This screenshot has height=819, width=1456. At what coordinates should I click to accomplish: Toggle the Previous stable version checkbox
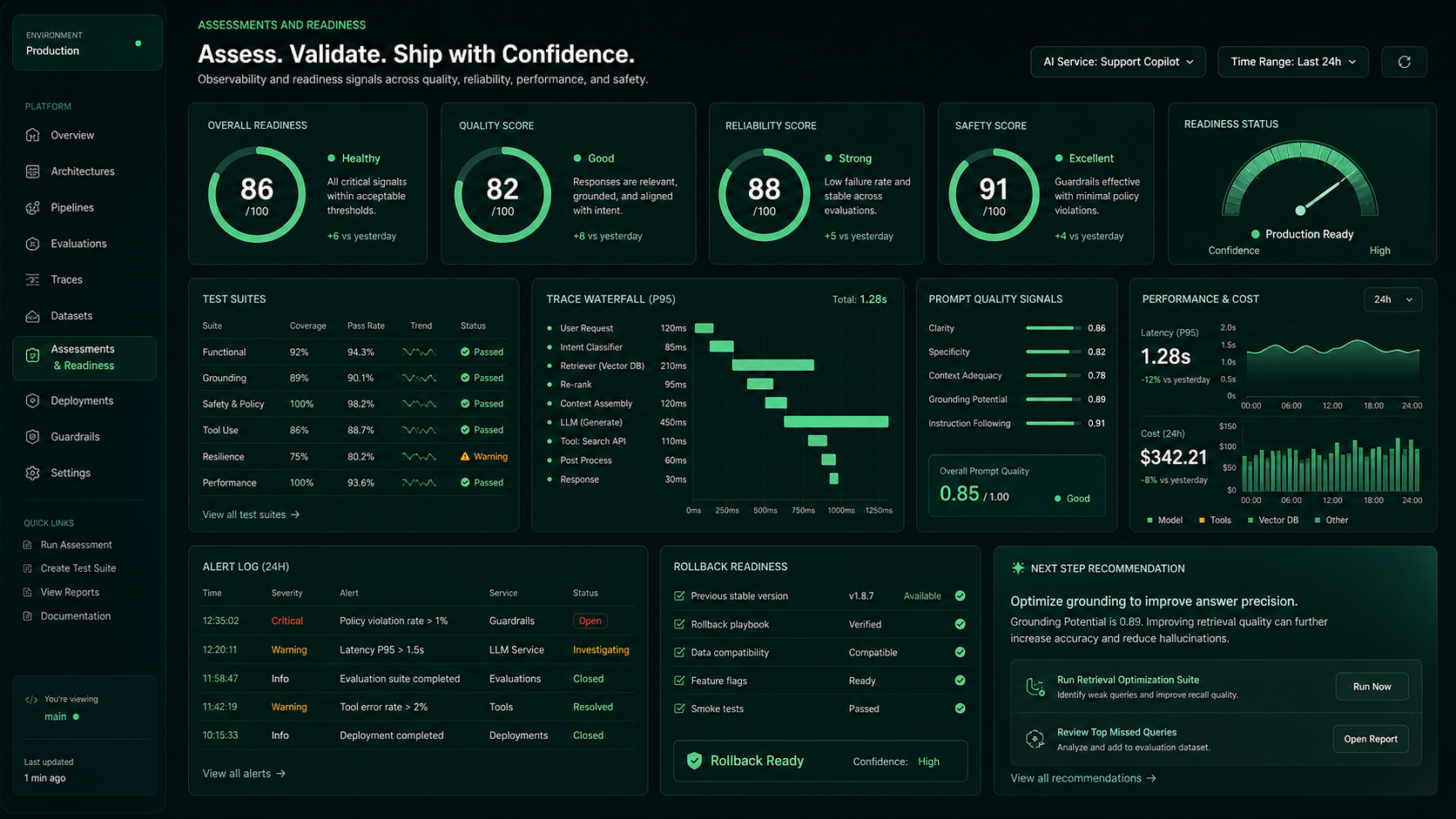coord(679,596)
